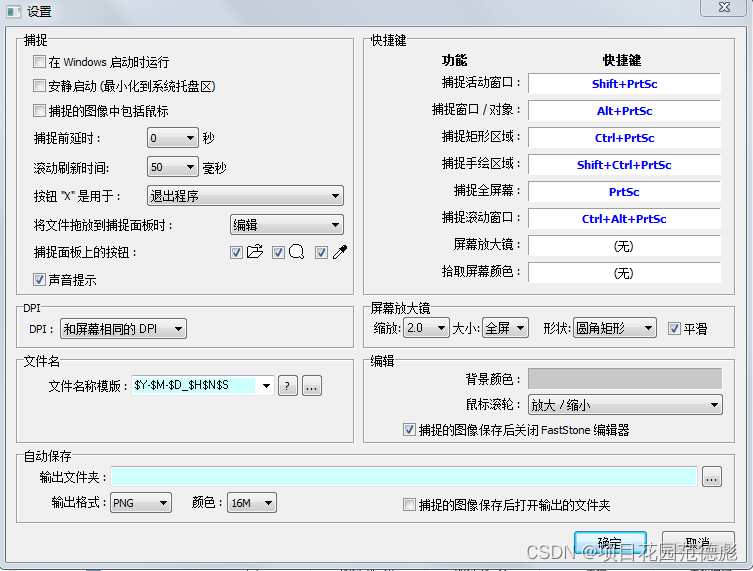The height and width of the screenshot is (571, 753).
Task: Toggle the checkbox beside the open-folder icon
Action: [x=236, y=253]
